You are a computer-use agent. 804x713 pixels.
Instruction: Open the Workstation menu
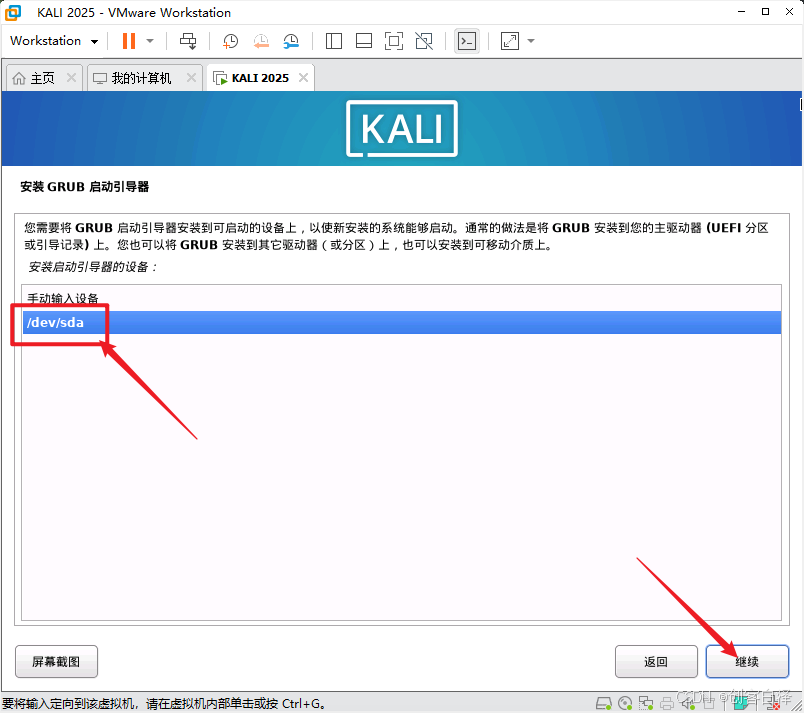point(54,41)
